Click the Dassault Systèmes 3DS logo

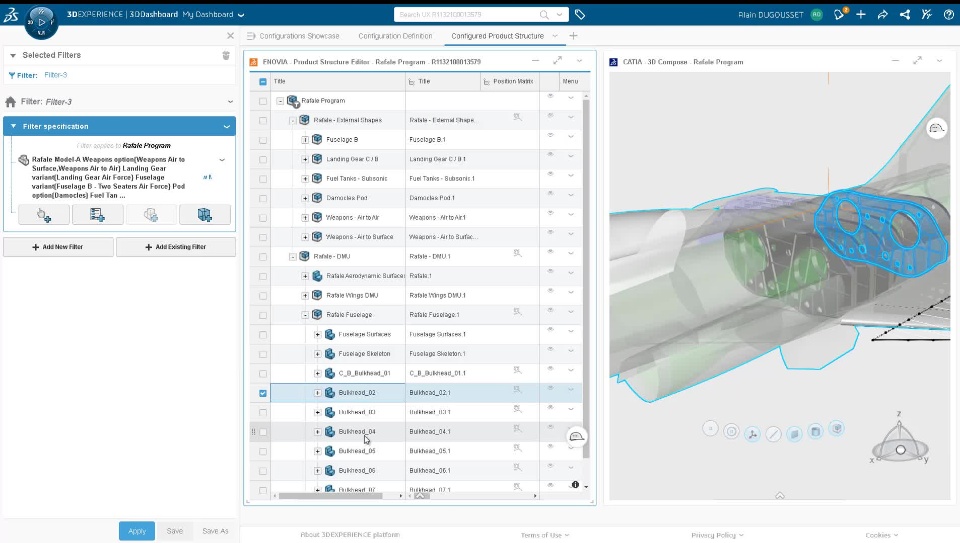click(11, 15)
